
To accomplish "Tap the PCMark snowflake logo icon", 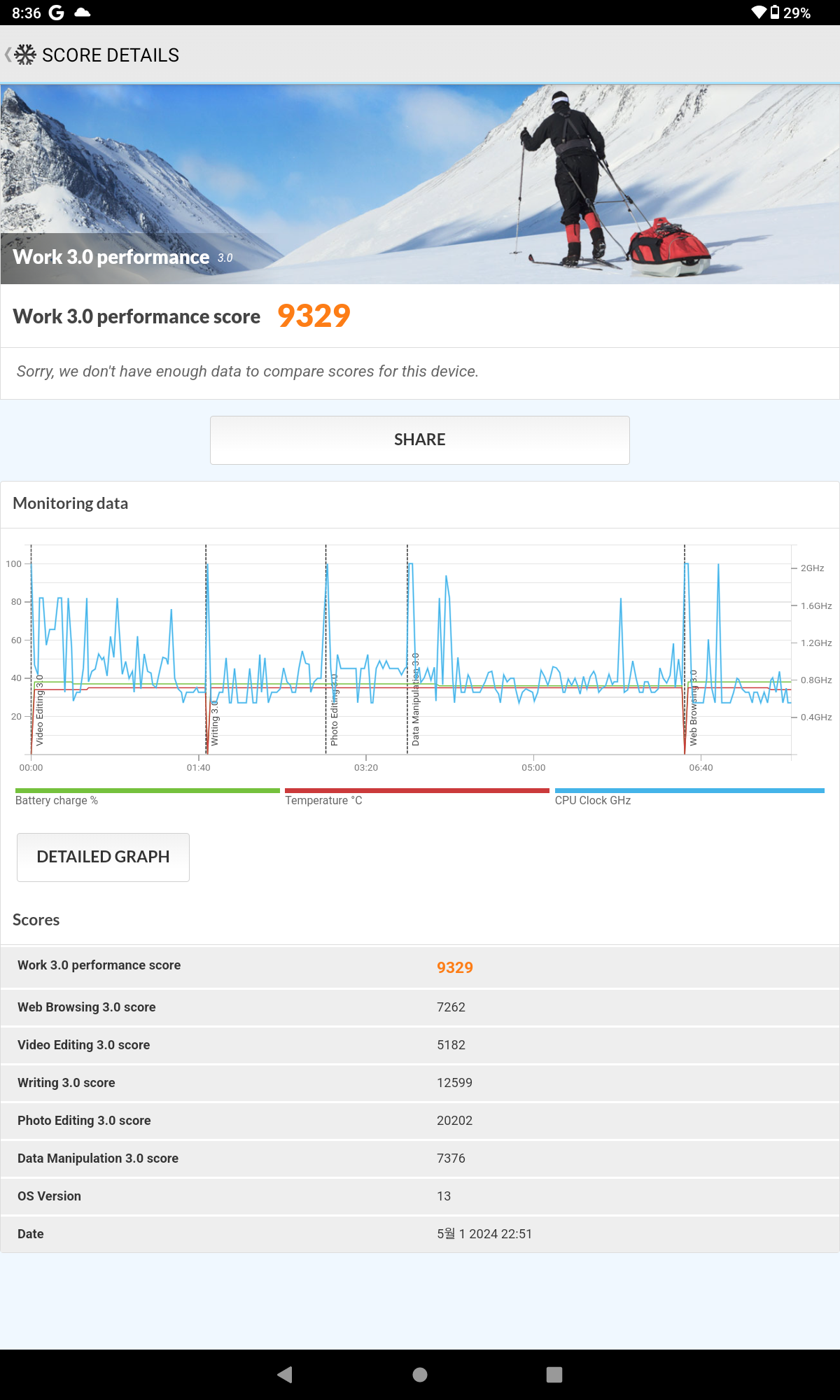I will click(x=25, y=55).
